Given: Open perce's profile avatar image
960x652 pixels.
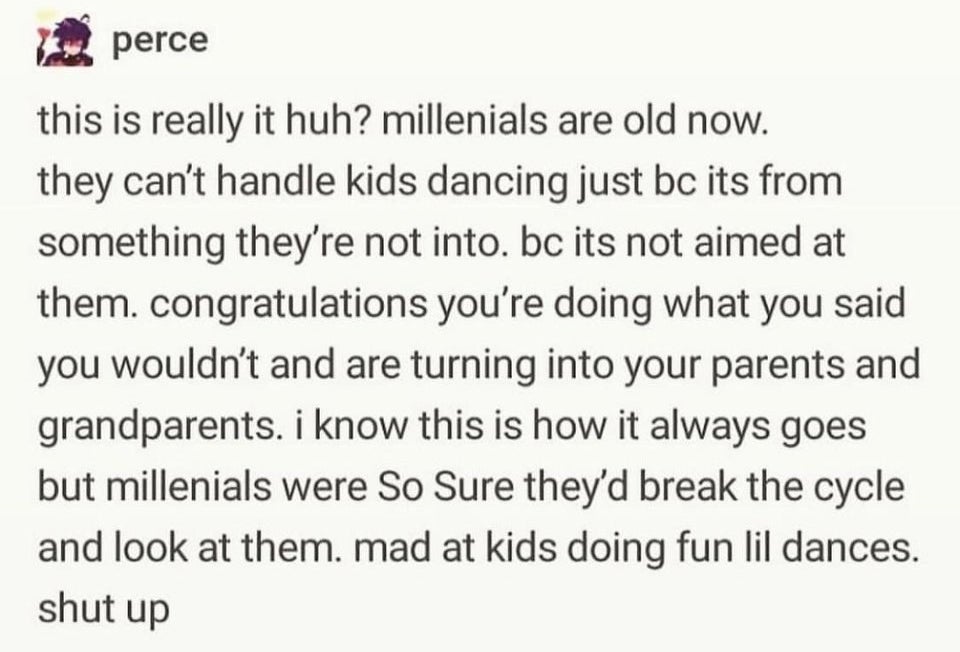Looking at the screenshot, I should pyautogui.click(x=66, y=40).
